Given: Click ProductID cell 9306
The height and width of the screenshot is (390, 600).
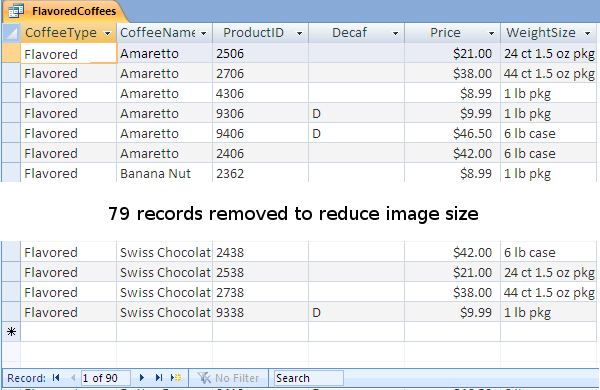Looking at the screenshot, I should [261, 113].
